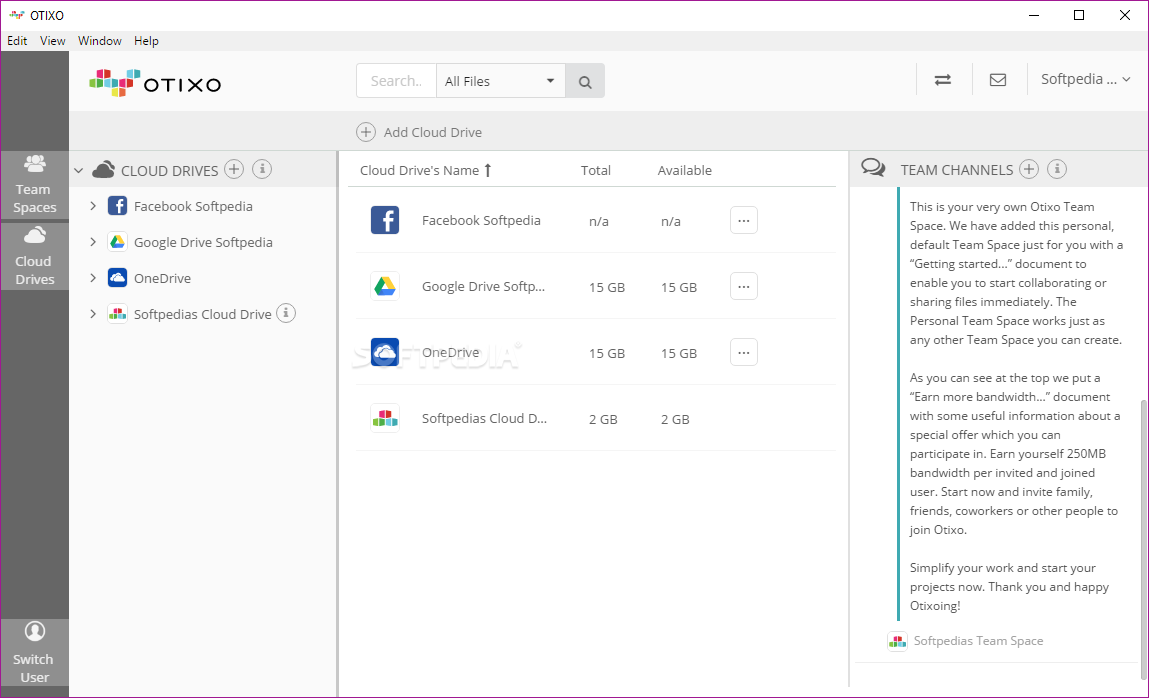Select Google Drive Softpedia in the tree
Image resolution: width=1149 pixels, height=698 pixels.
[x=203, y=242]
